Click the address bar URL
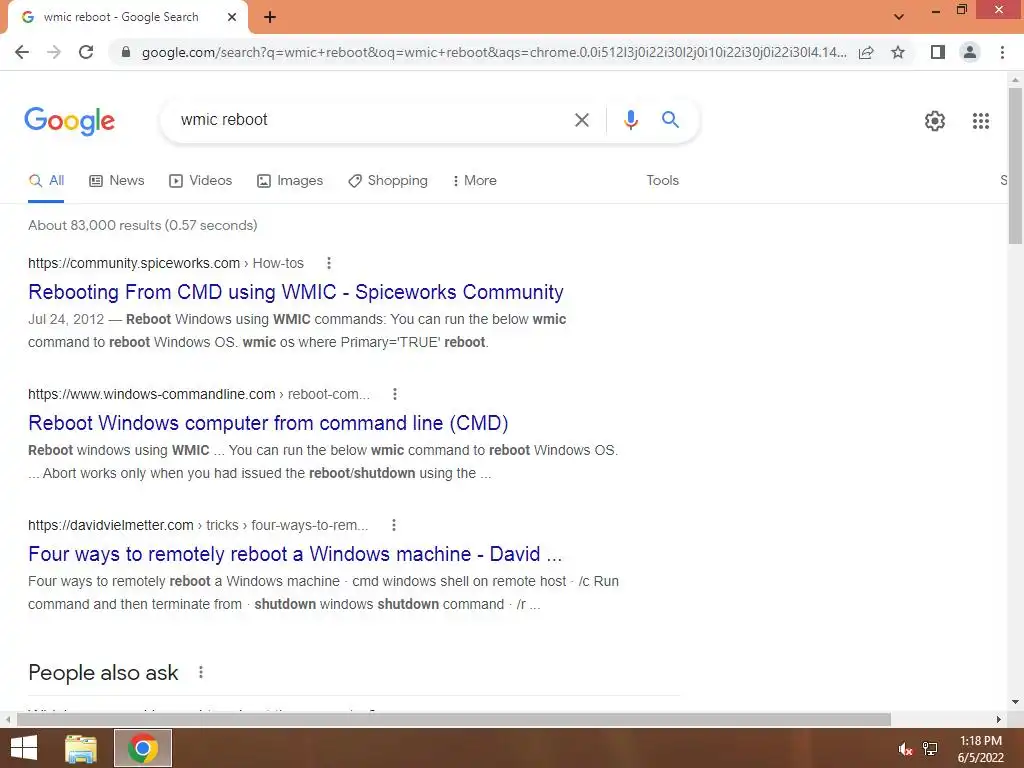The width and height of the screenshot is (1024, 768). pos(494,52)
